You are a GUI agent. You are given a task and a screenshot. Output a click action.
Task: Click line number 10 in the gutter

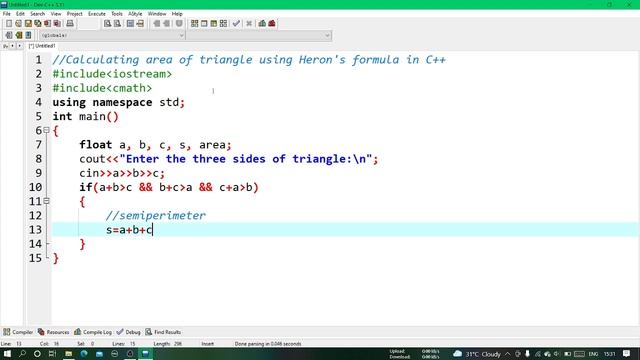pos(36,187)
